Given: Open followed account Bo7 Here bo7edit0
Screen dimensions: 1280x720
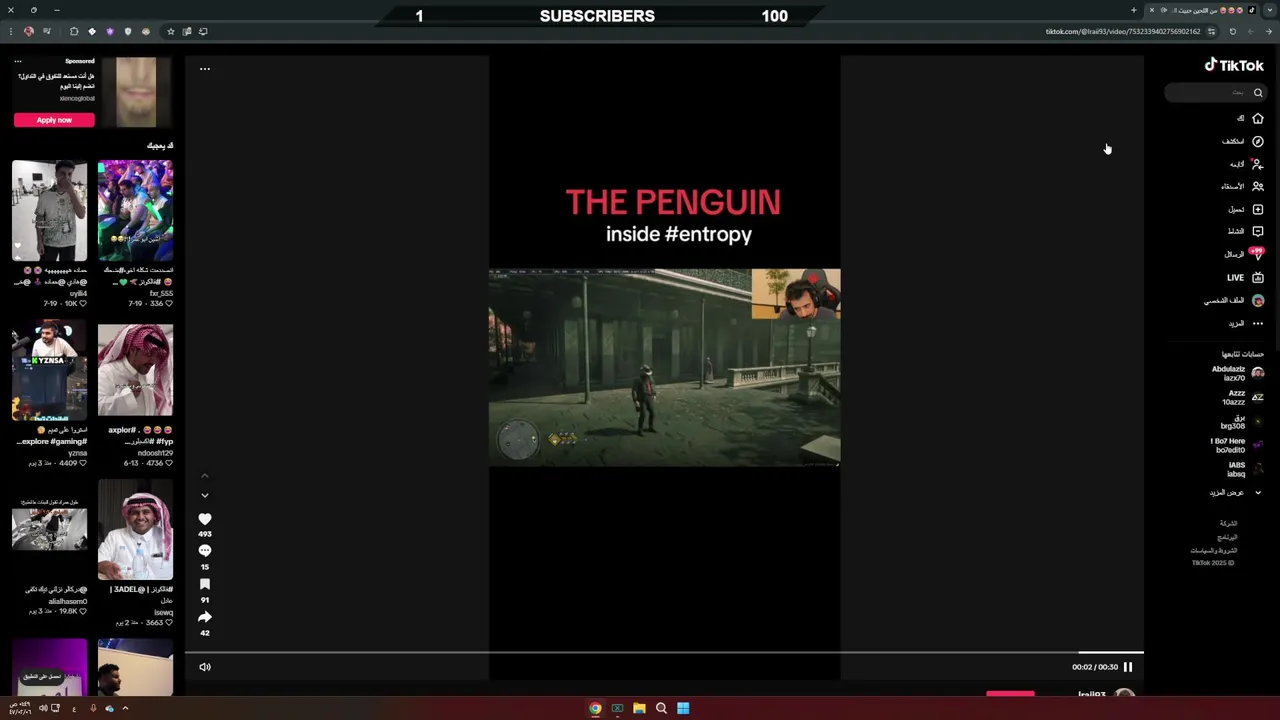Looking at the screenshot, I should [x=1238, y=445].
